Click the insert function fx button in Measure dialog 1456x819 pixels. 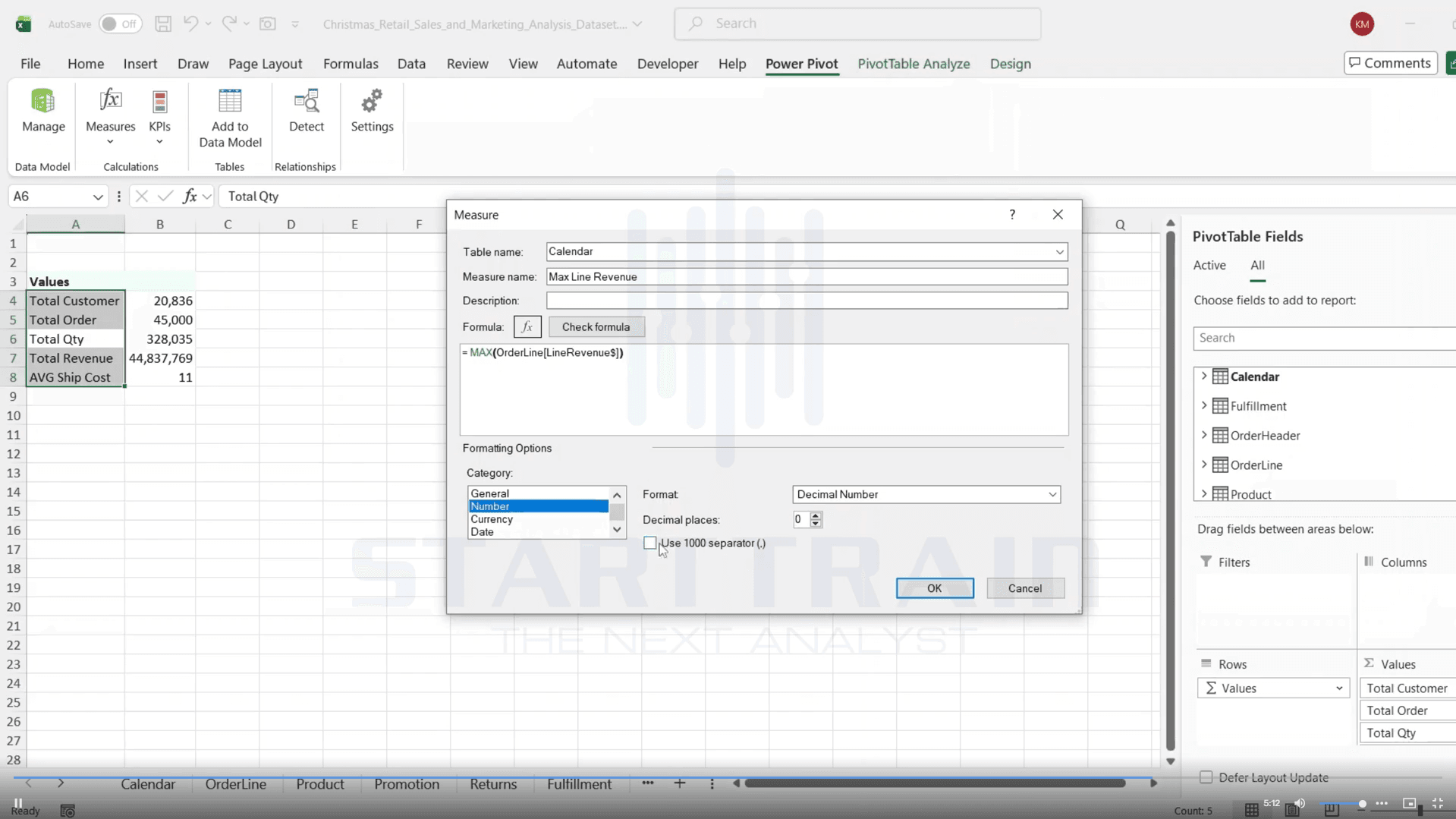click(527, 326)
